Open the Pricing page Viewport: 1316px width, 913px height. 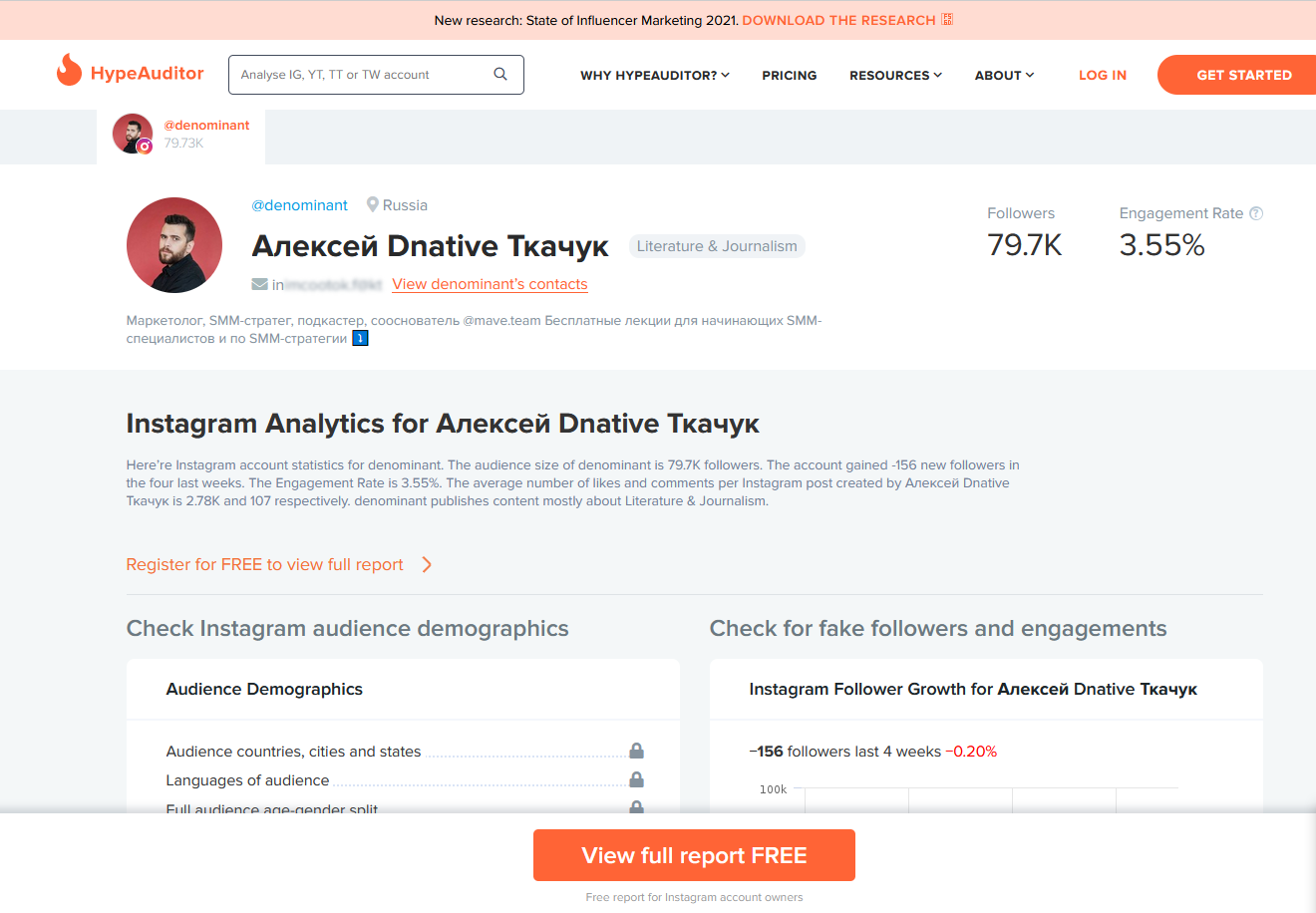pos(790,75)
